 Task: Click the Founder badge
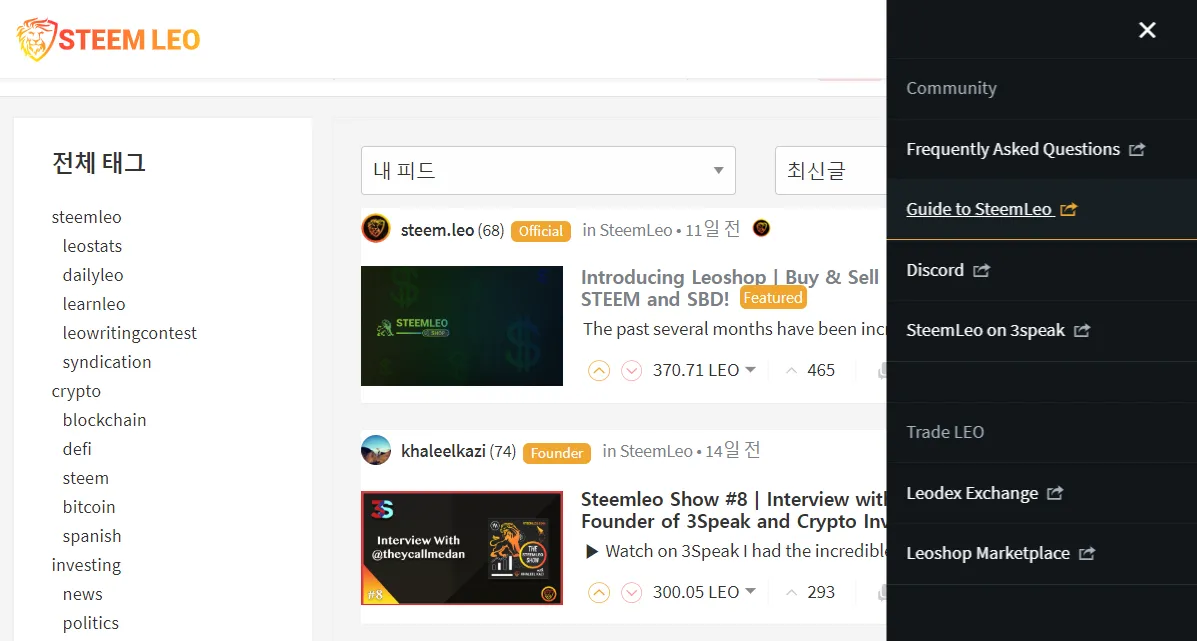click(557, 453)
